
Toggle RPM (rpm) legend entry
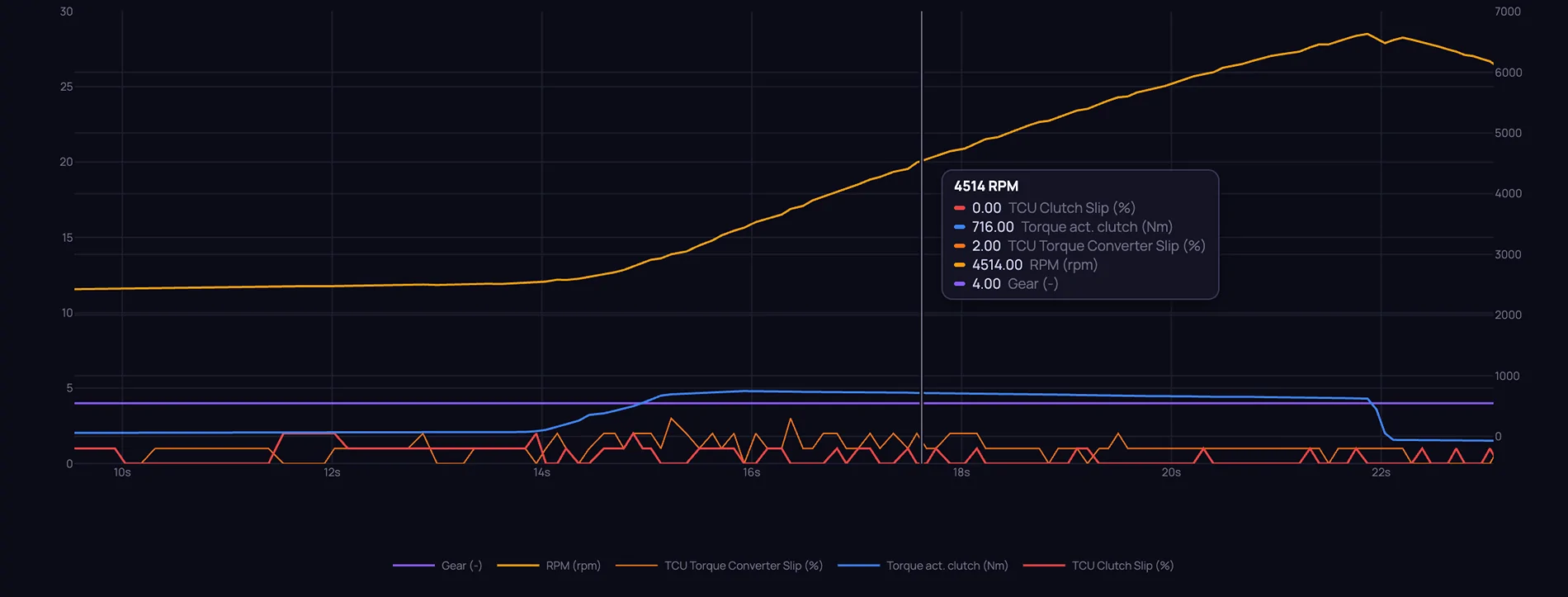(549, 566)
